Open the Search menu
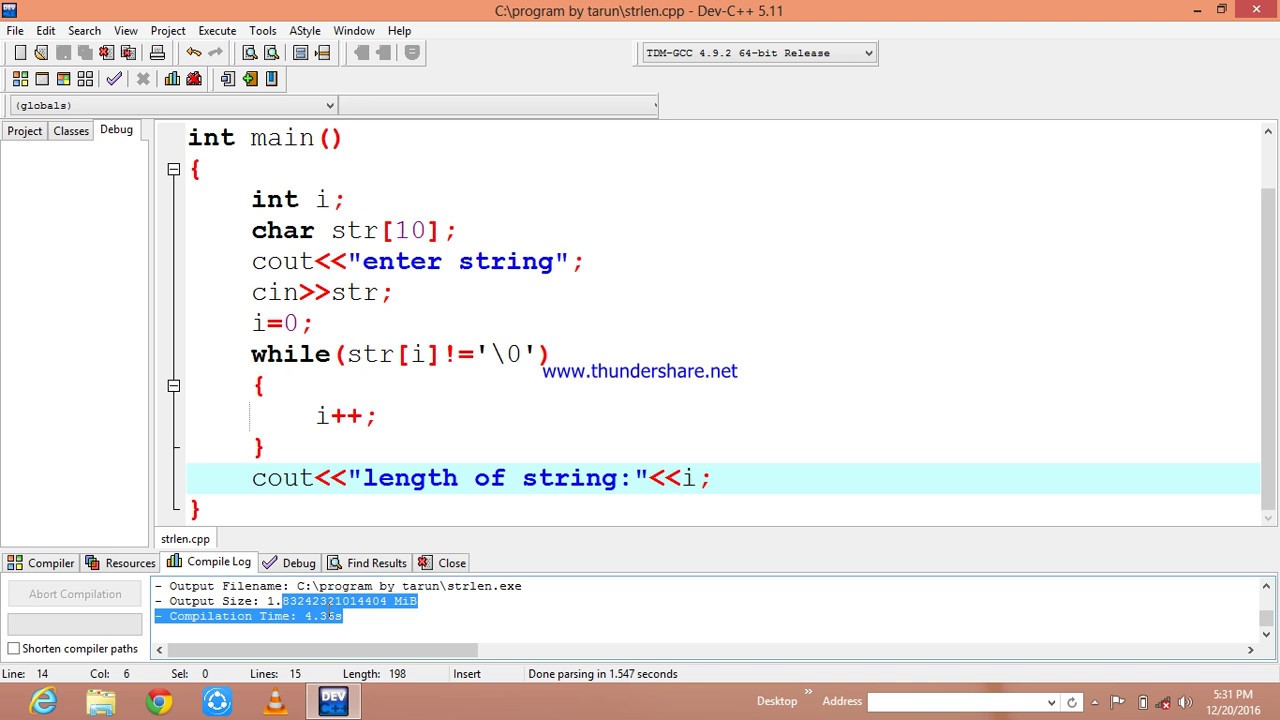 [x=84, y=31]
